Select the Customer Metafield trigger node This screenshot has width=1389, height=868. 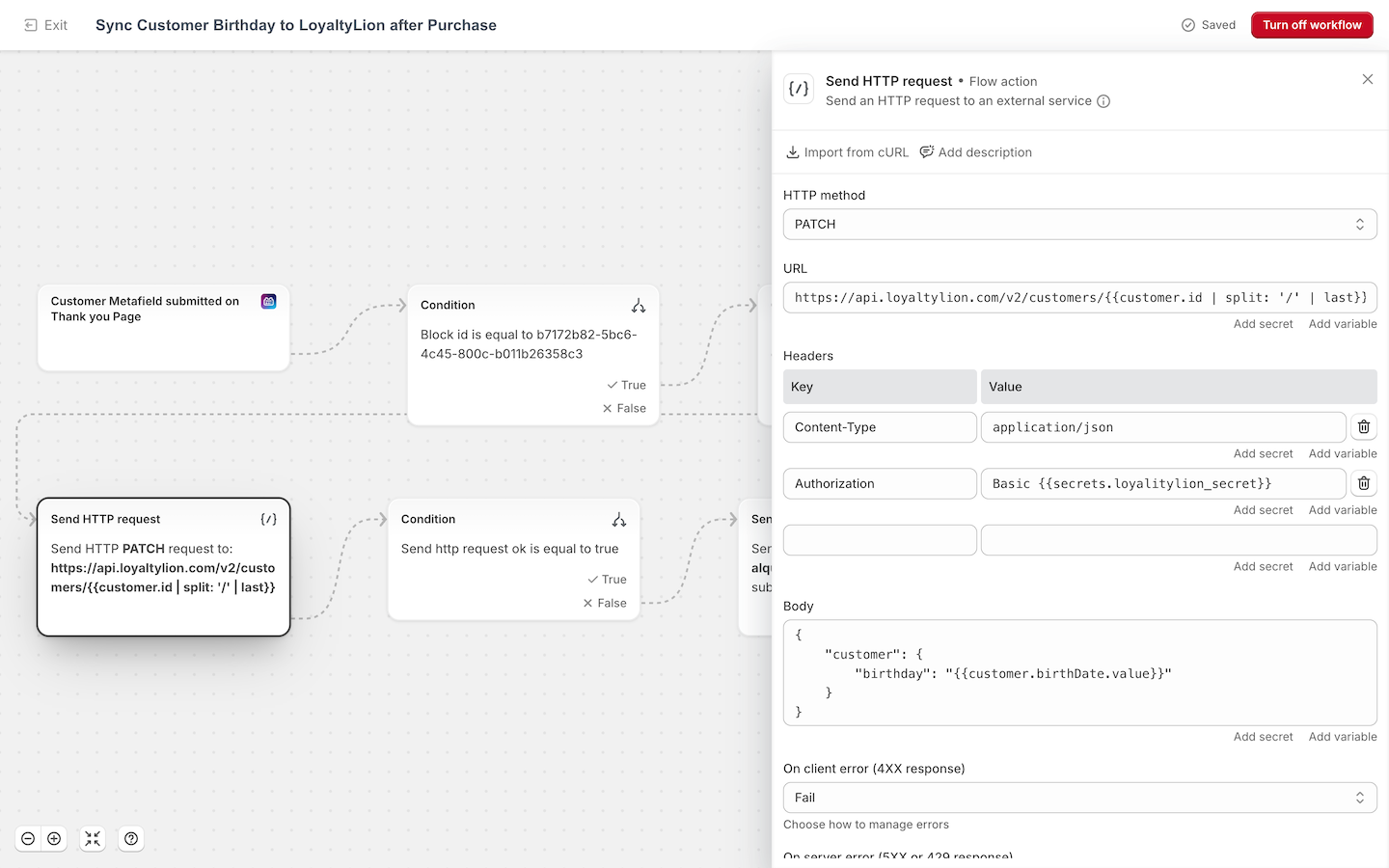click(x=162, y=327)
